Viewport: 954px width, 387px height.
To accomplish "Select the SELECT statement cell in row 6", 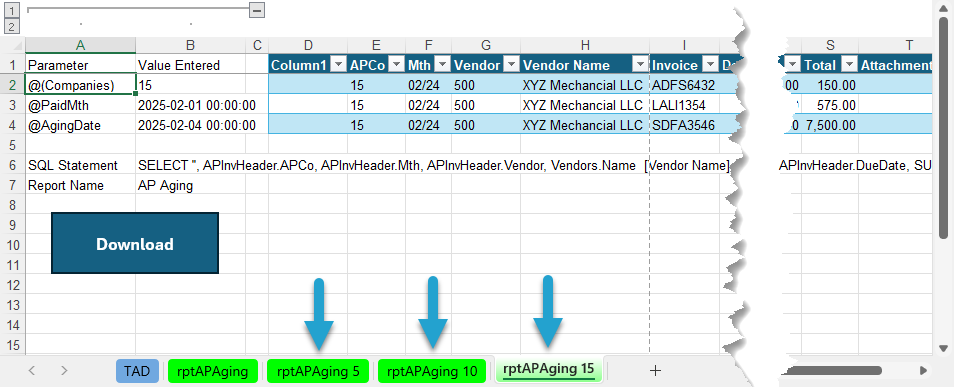I will coord(190,166).
